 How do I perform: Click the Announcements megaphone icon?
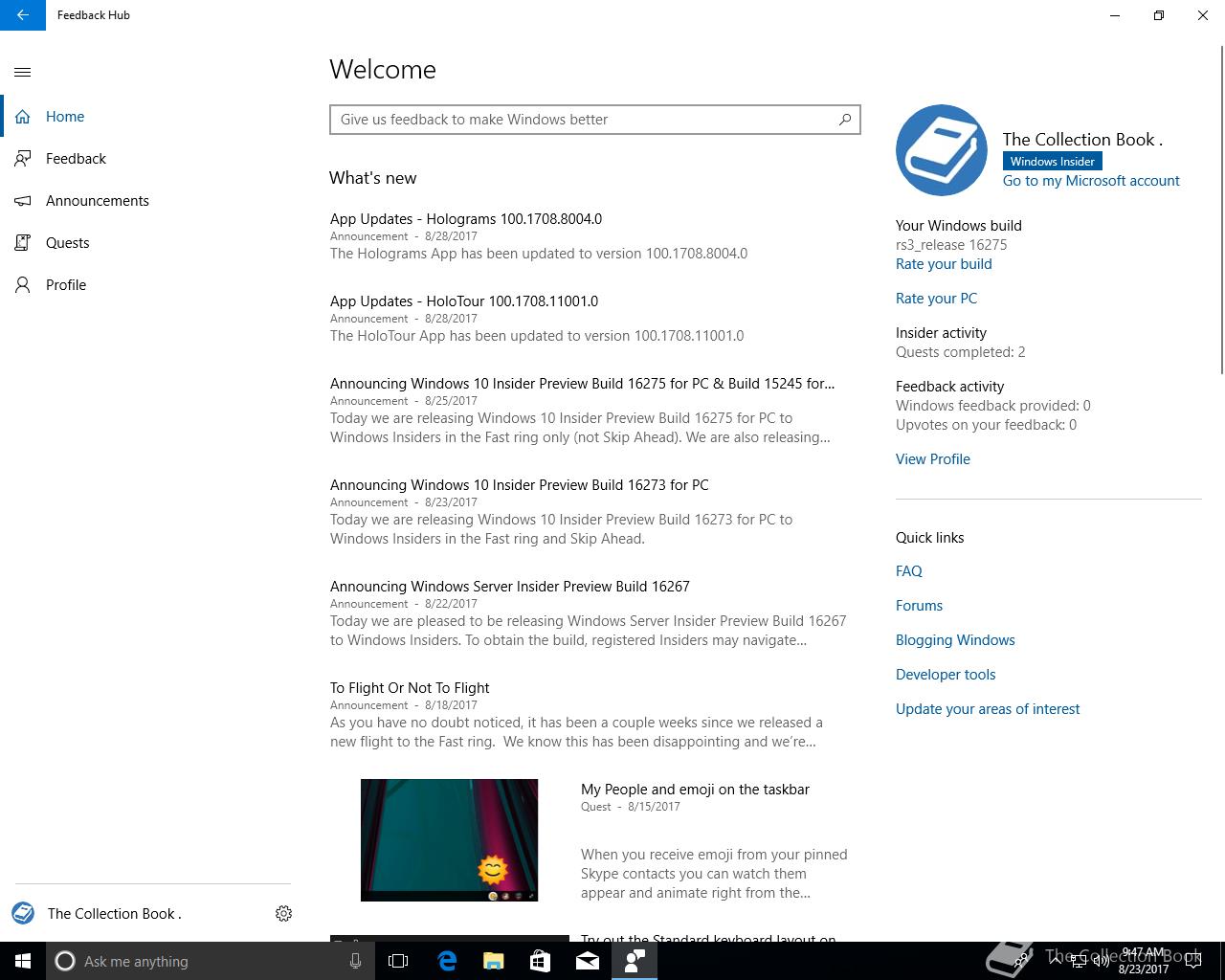click(23, 201)
